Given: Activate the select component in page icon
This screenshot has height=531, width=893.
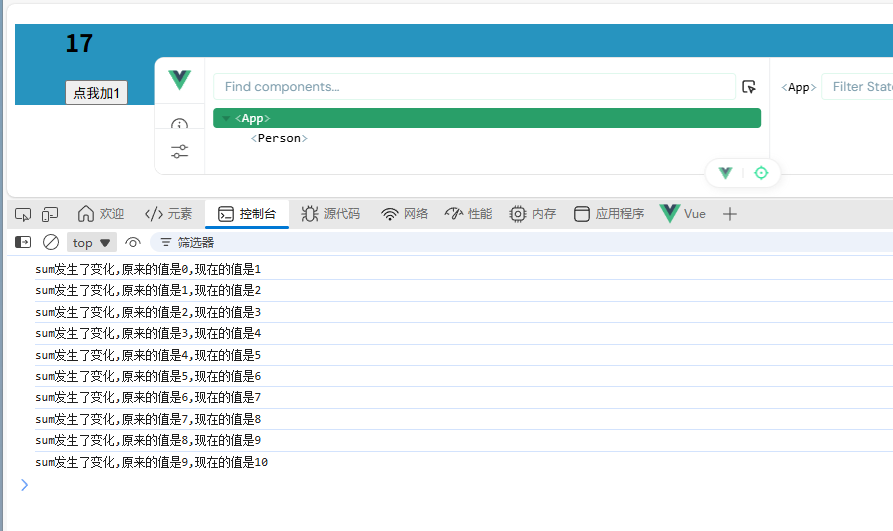Looking at the screenshot, I should pos(749,87).
